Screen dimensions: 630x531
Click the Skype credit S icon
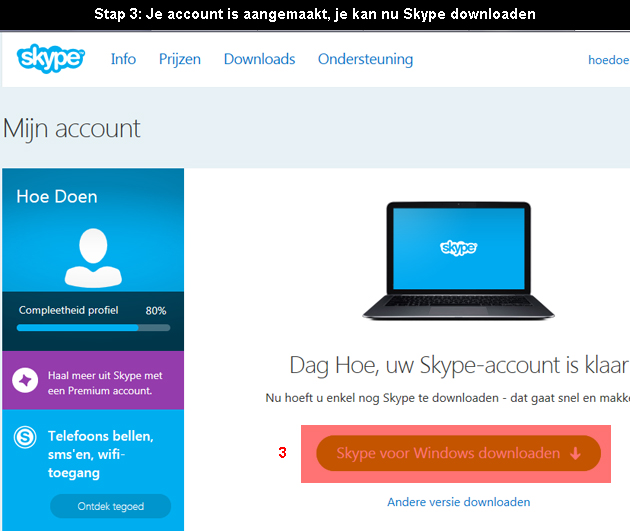point(25,437)
